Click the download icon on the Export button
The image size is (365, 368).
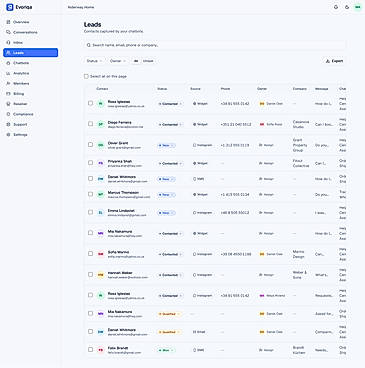(x=328, y=61)
